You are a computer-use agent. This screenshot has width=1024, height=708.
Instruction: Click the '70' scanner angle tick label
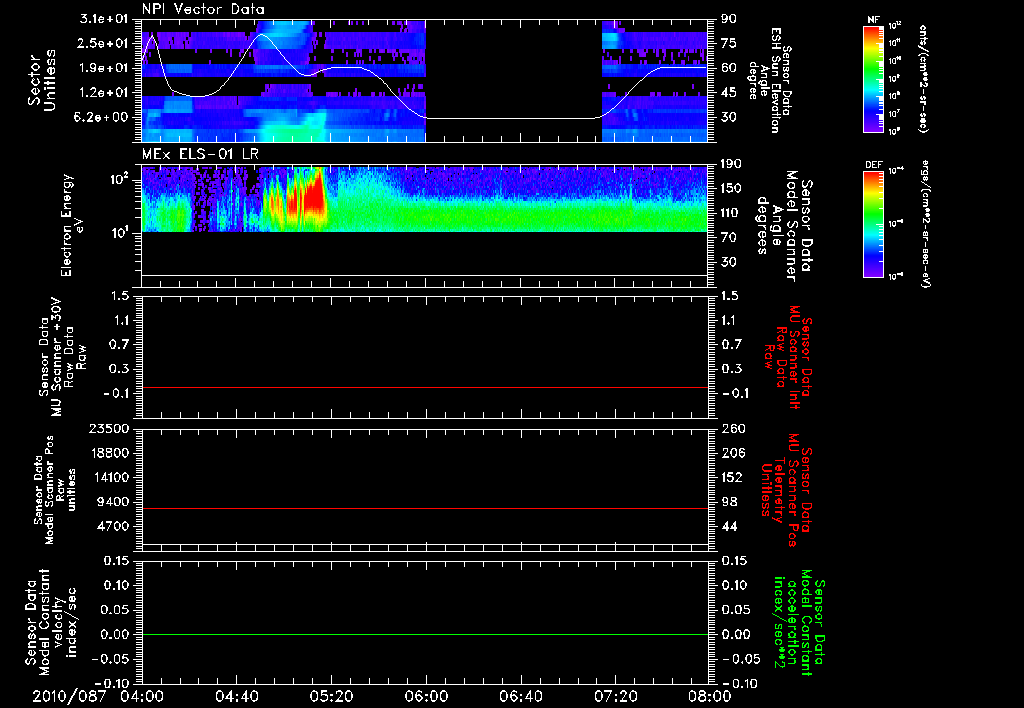point(729,238)
